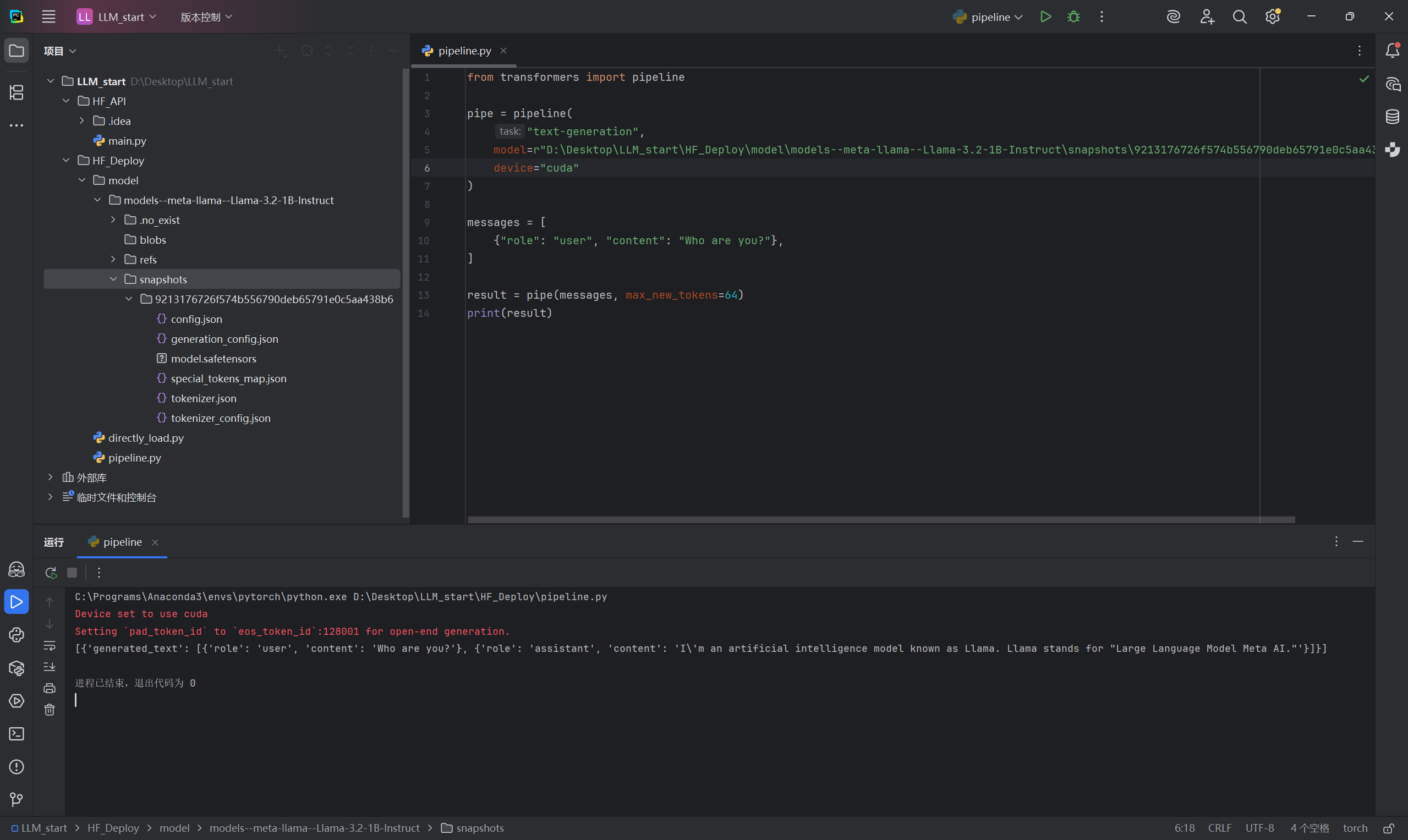The height and width of the screenshot is (840, 1408).
Task: Rerun pipeline in Run panel
Action: 51,573
